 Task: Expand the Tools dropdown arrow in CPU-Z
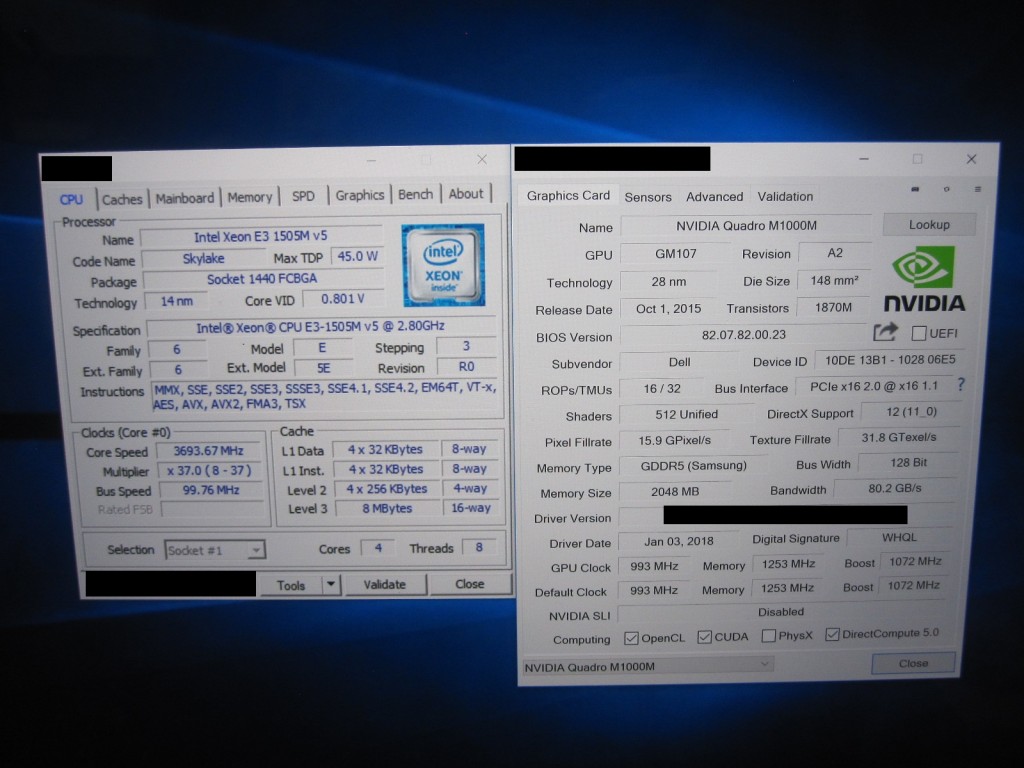[331, 584]
